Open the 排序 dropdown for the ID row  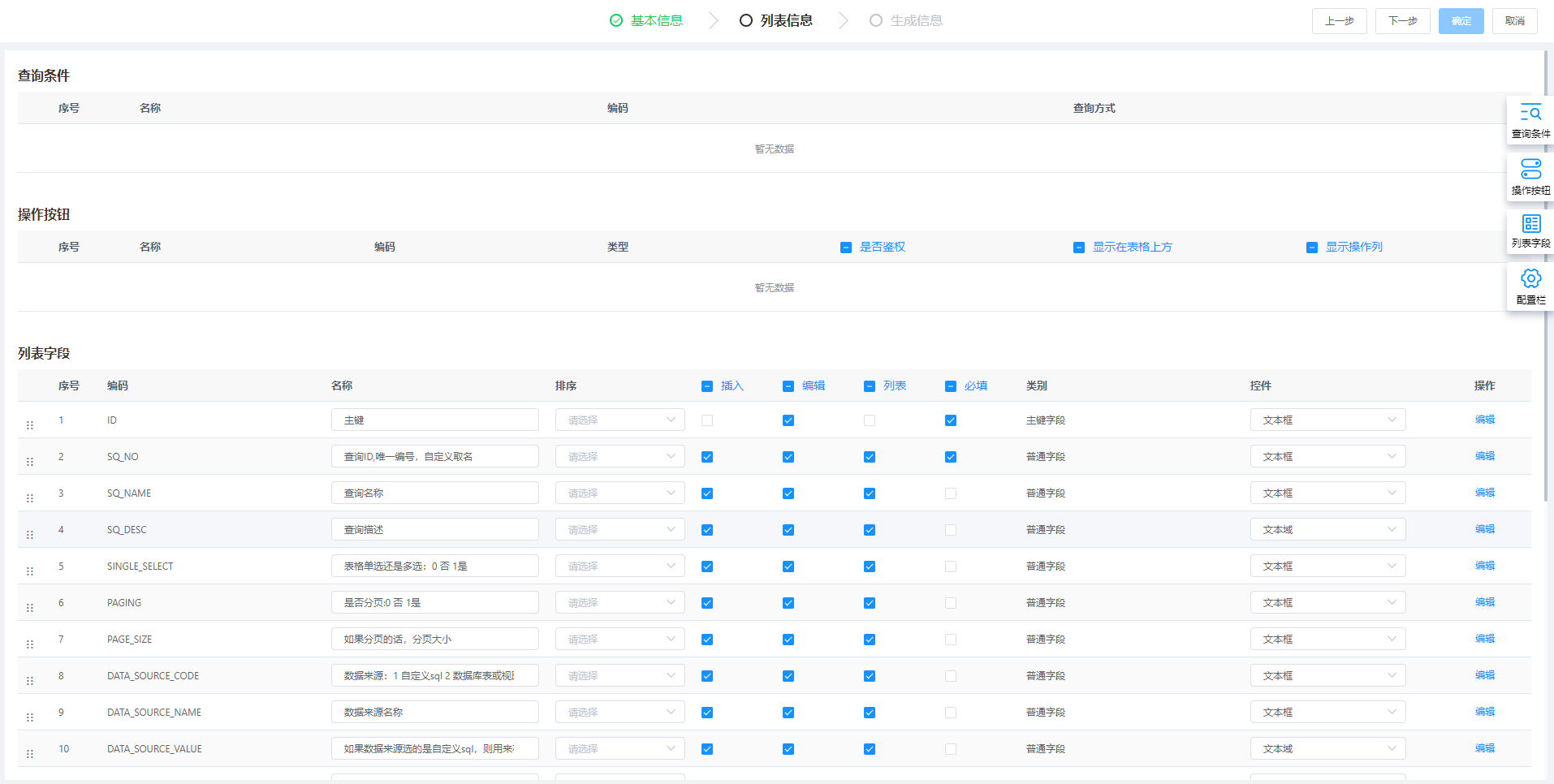[620, 420]
